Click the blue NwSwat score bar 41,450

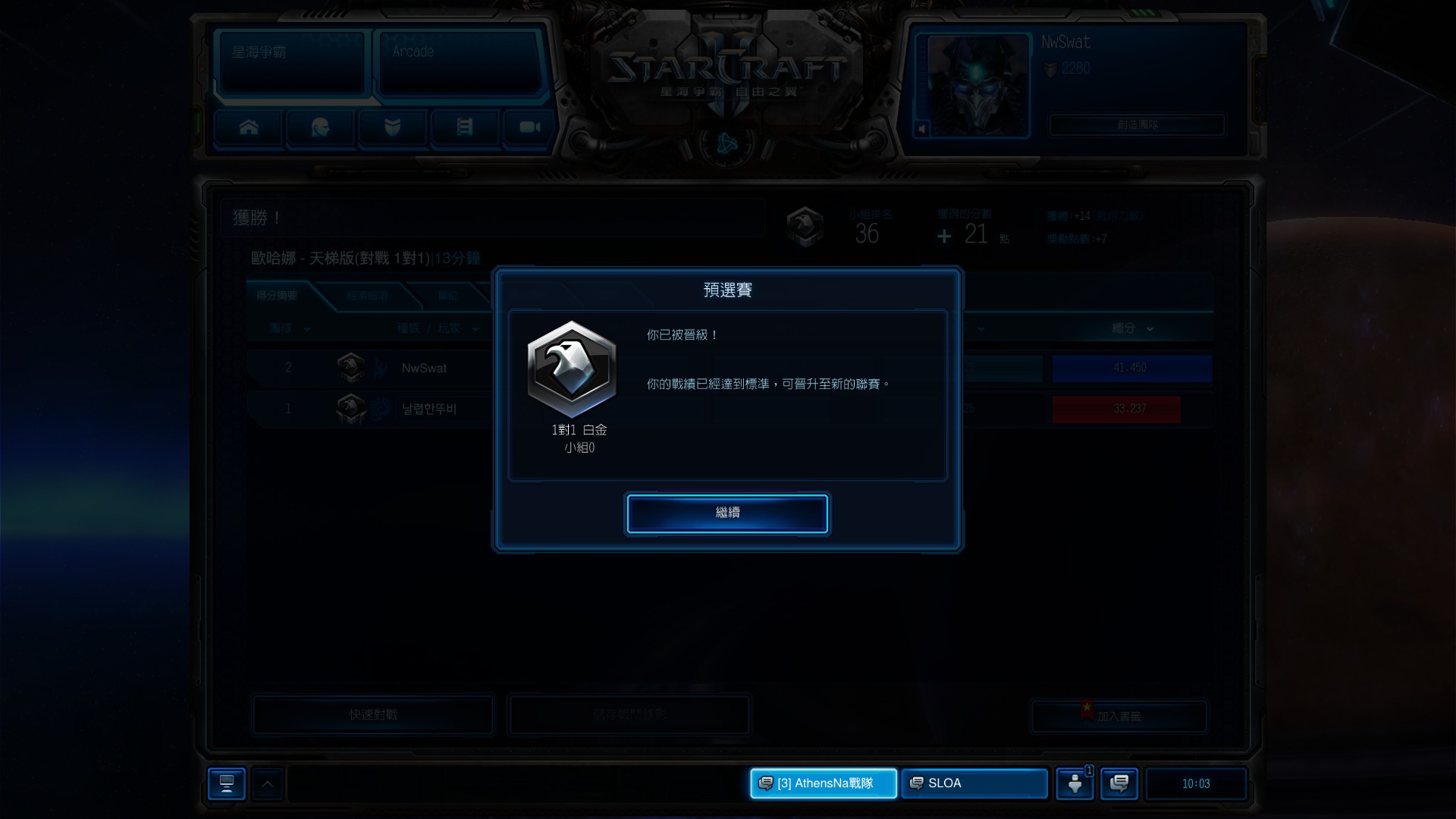(1131, 368)
